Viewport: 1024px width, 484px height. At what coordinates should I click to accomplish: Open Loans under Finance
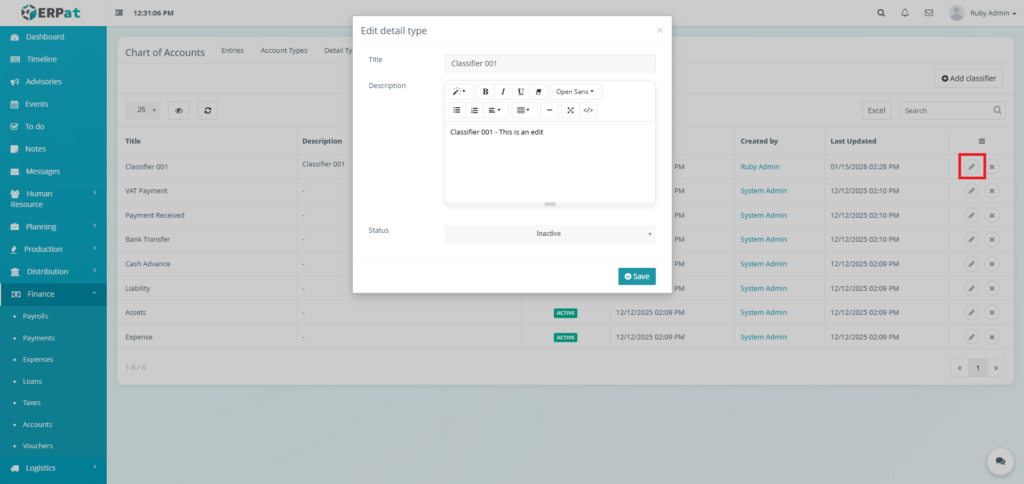tap(31, 381)
